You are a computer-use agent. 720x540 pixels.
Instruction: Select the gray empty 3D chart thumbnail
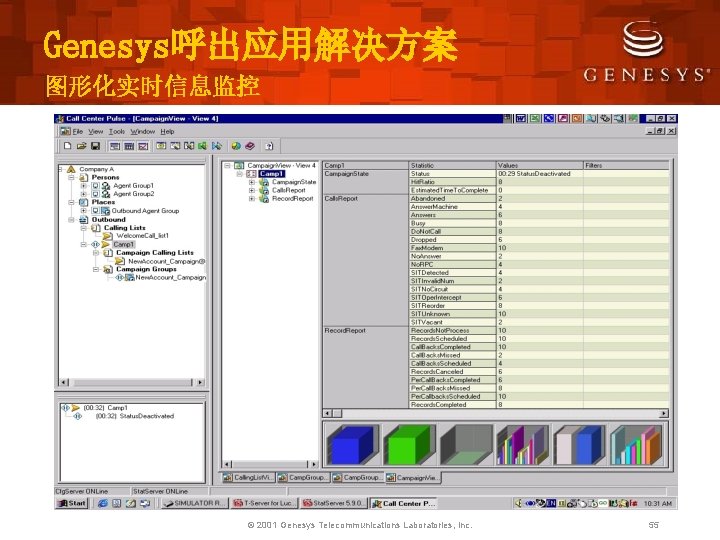point(466,445)
